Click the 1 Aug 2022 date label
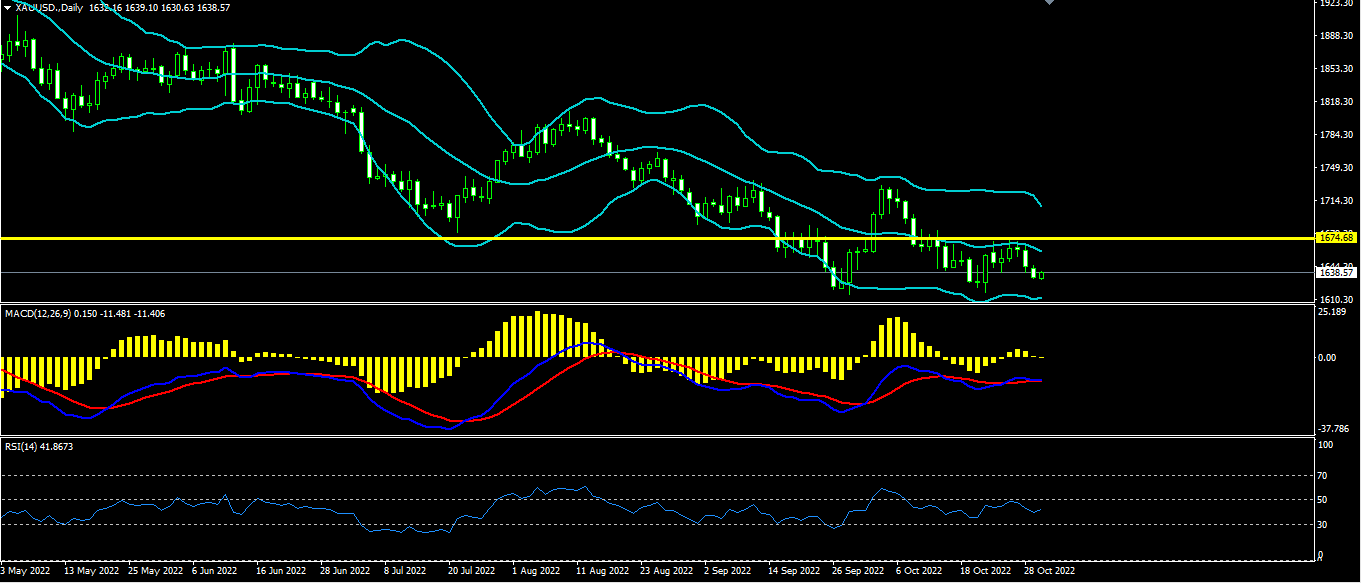Screen dimensions: 1362x584 click(534, 571)
